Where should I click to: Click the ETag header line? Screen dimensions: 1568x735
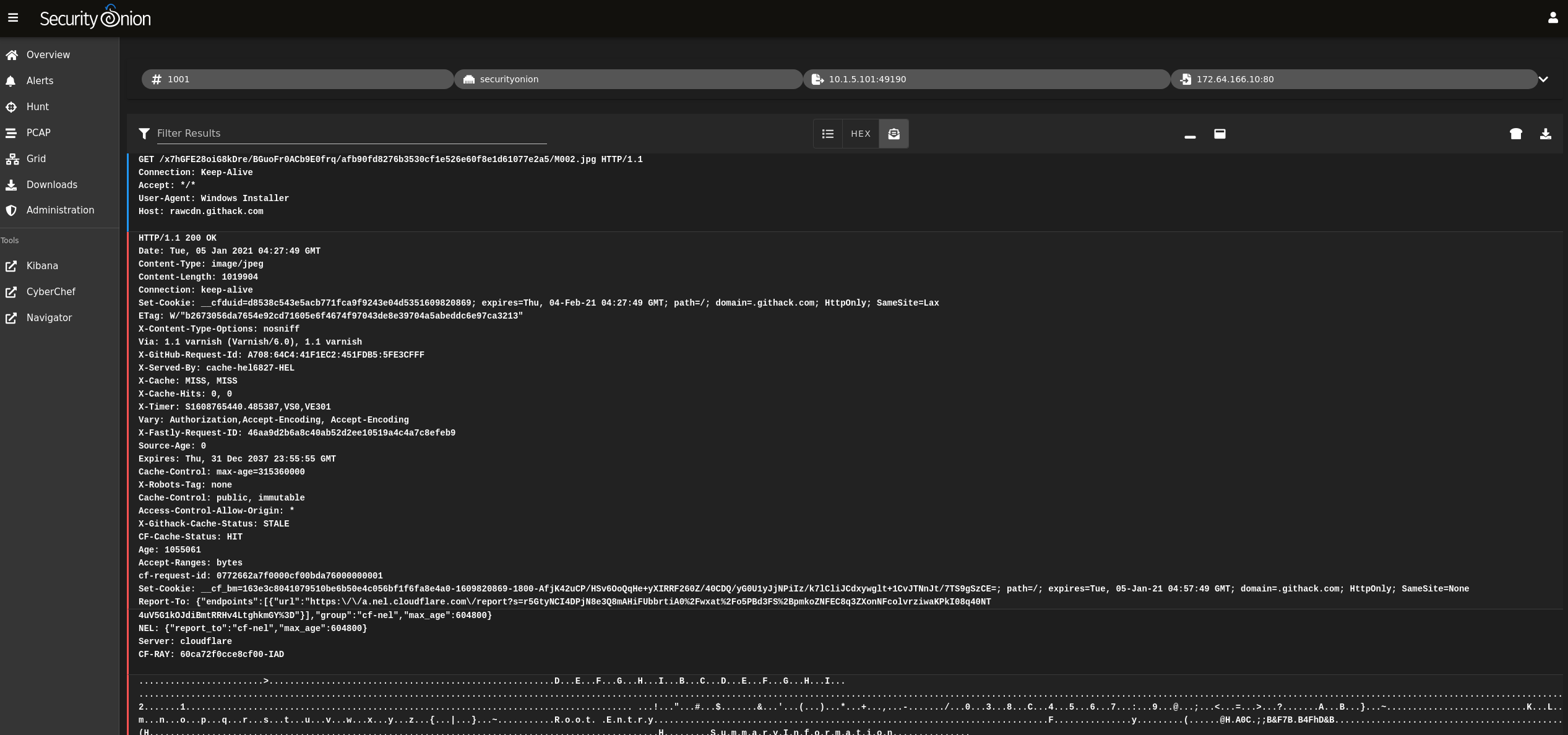330,316
